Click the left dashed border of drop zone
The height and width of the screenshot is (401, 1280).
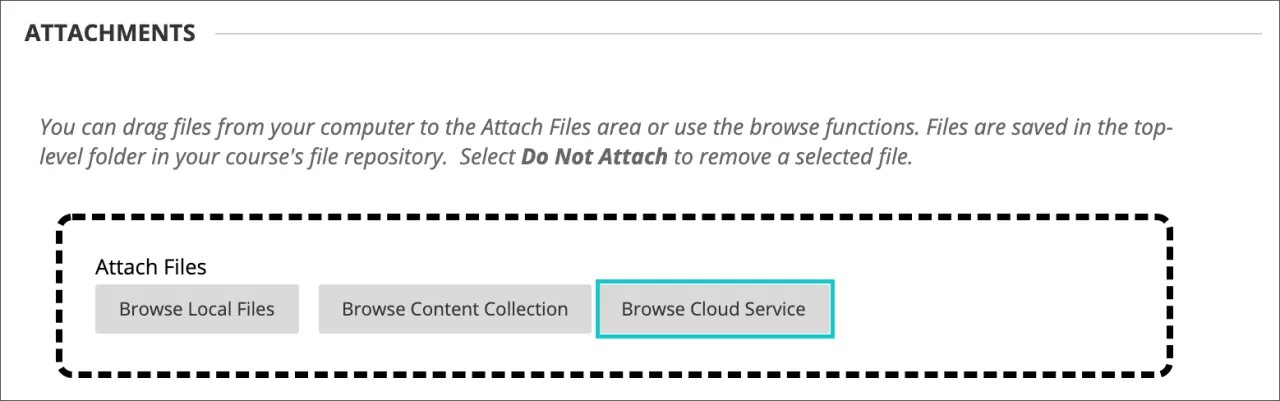tap(60, 300)
